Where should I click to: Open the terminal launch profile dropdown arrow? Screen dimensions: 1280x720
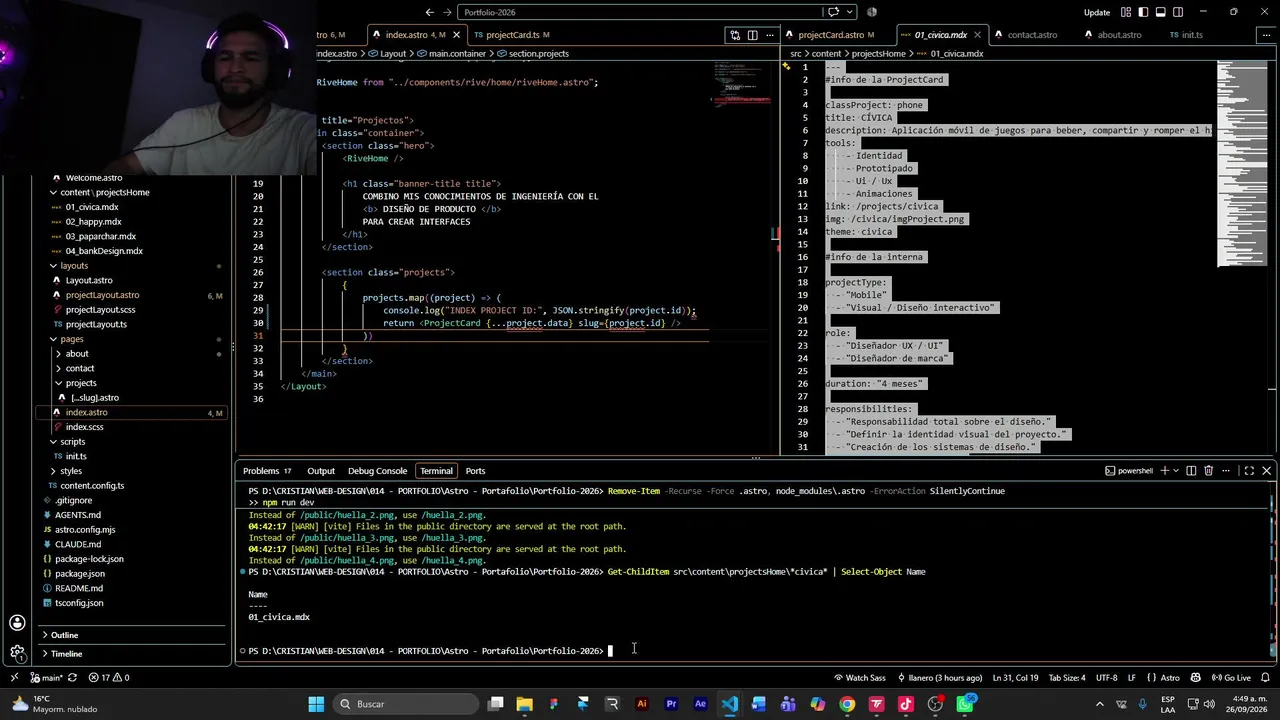click(1176, 471)
